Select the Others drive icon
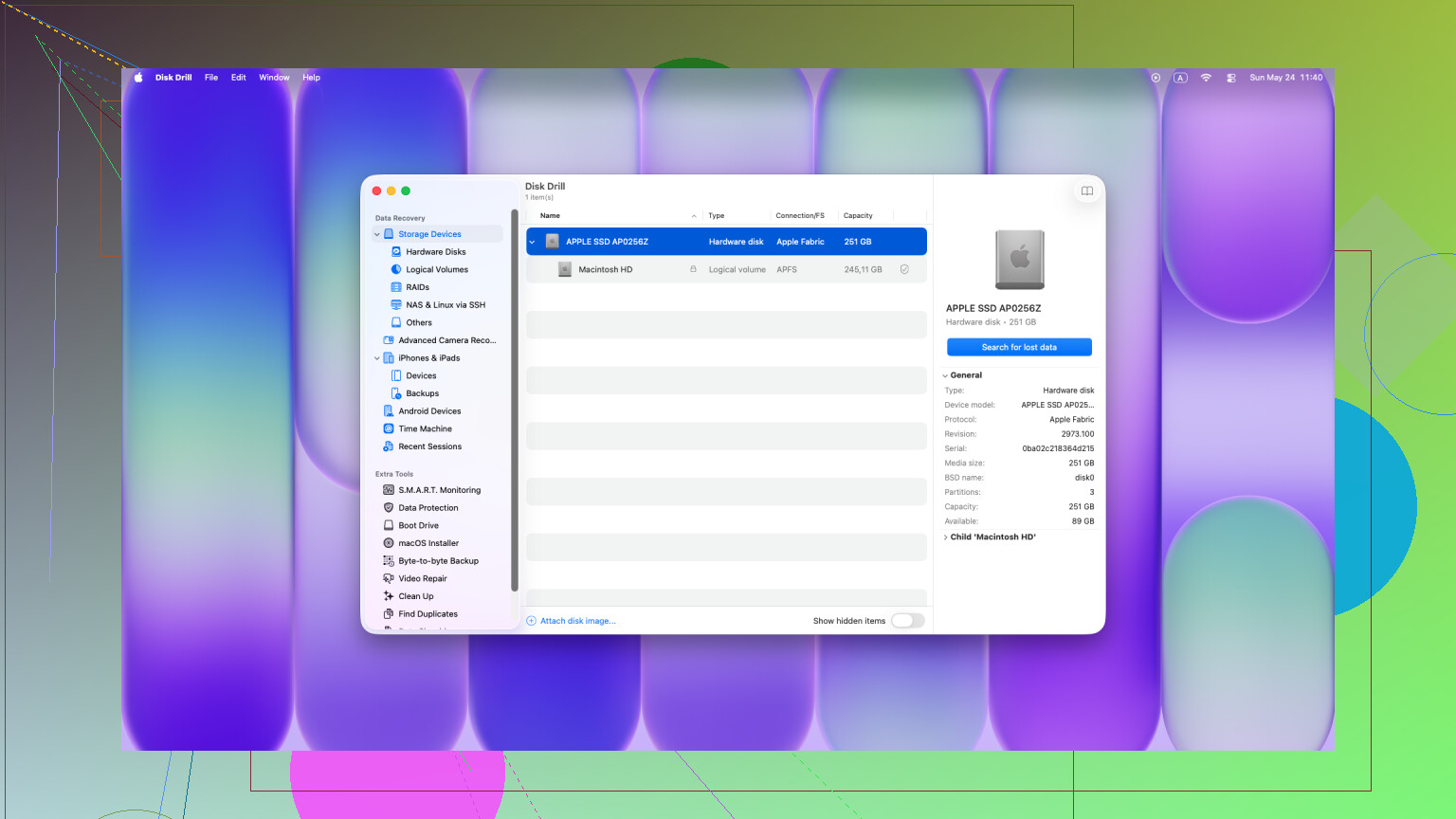Screen dimensions: 1456x819 (x=396, y=322)
